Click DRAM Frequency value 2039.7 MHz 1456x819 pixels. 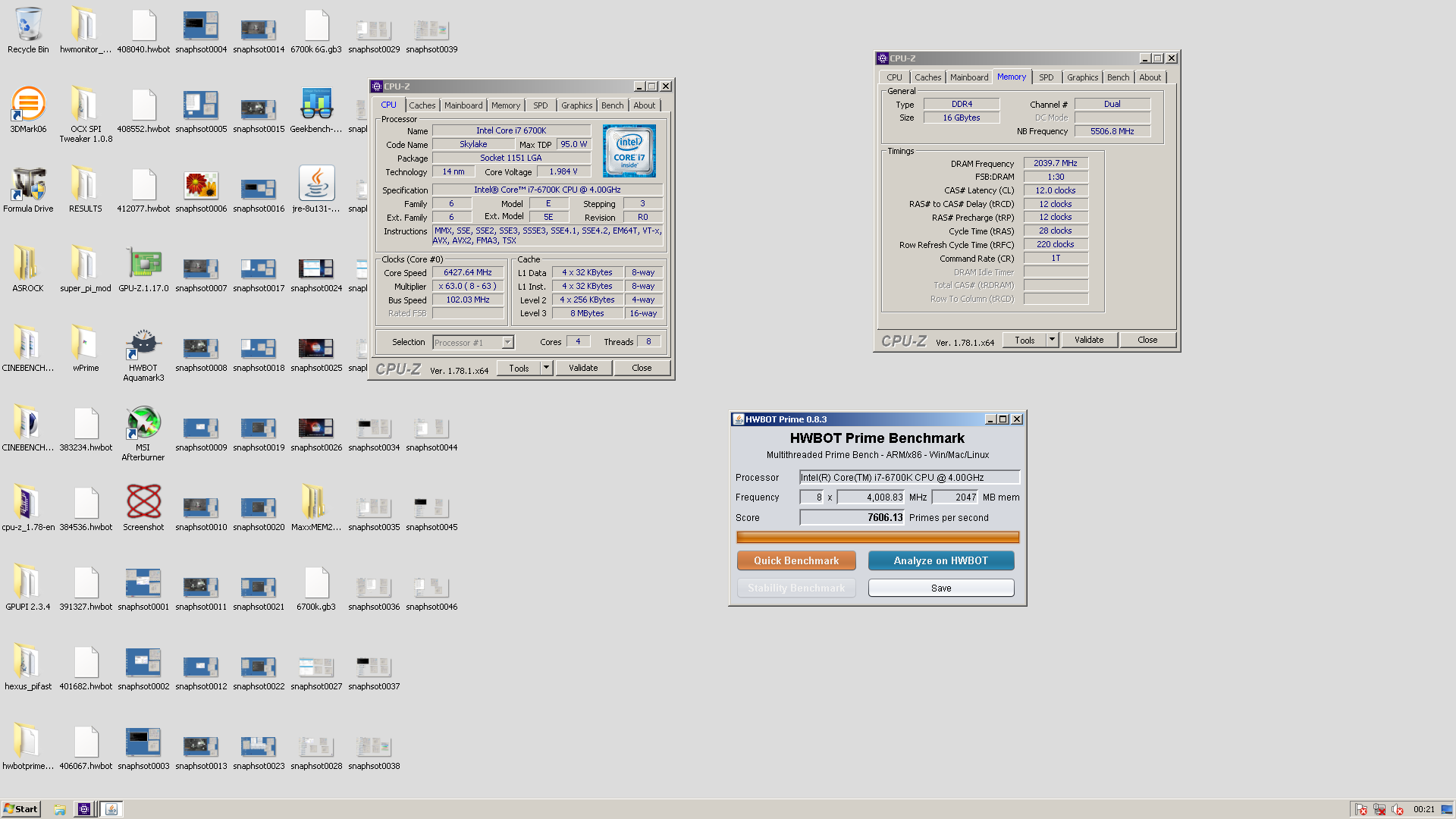1056,163
